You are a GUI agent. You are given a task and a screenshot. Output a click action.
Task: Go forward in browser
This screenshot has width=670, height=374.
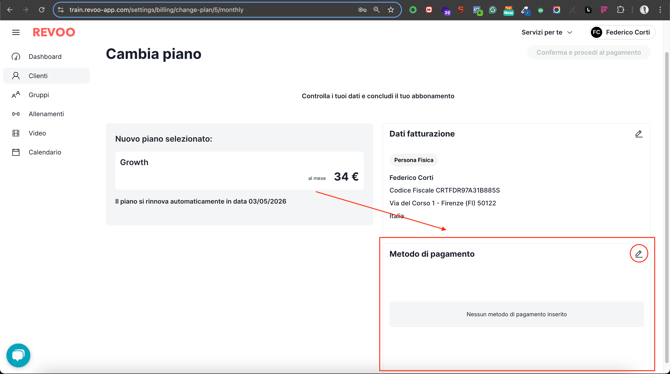tap(26, 10)
